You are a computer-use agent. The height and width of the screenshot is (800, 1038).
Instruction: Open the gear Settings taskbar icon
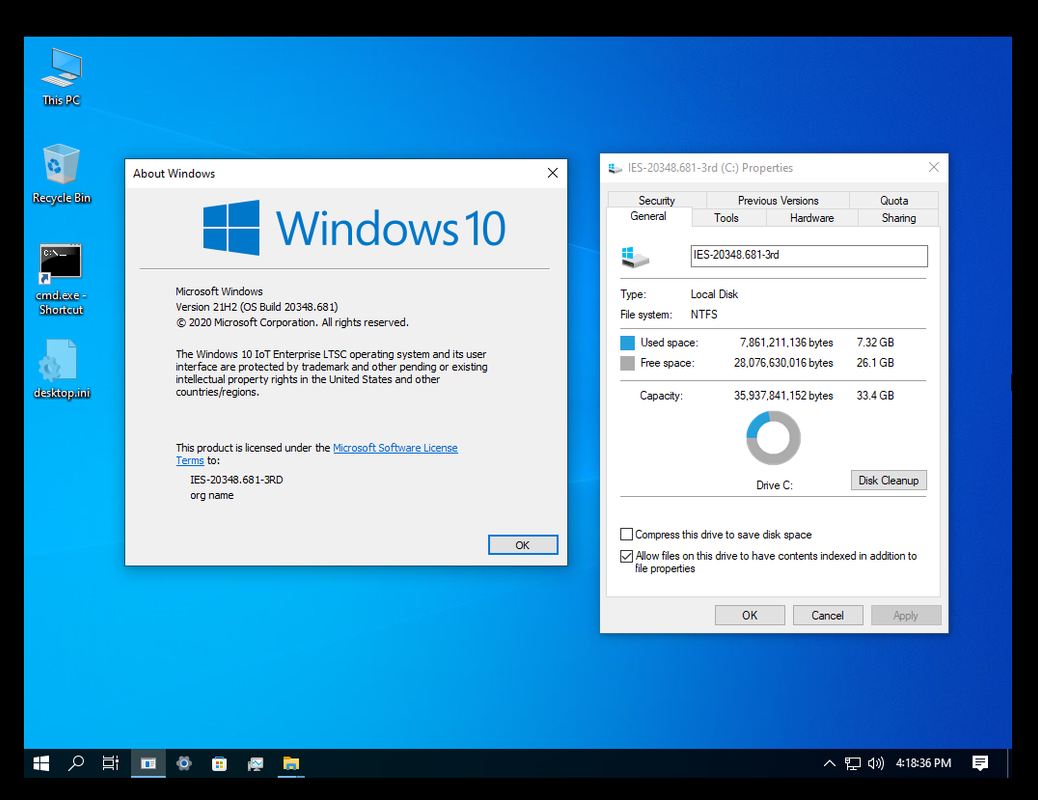(184, 764)
